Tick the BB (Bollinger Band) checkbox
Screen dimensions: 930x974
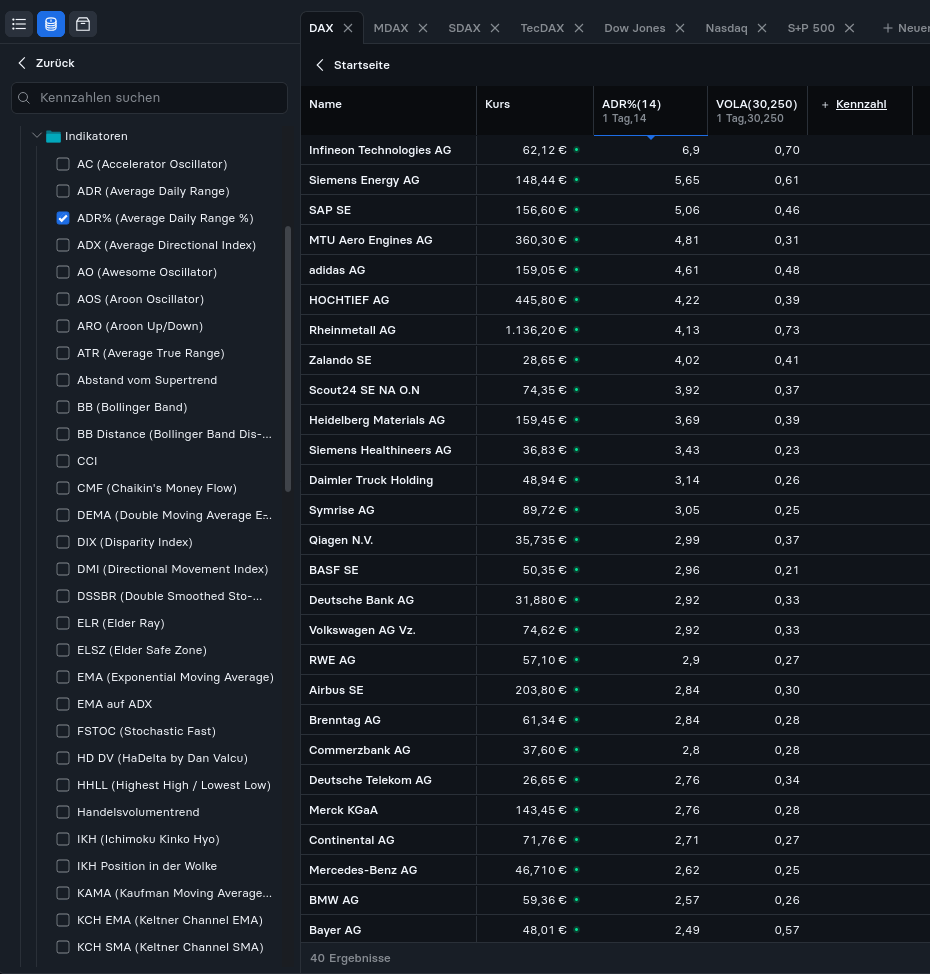(x=63, y=407)
